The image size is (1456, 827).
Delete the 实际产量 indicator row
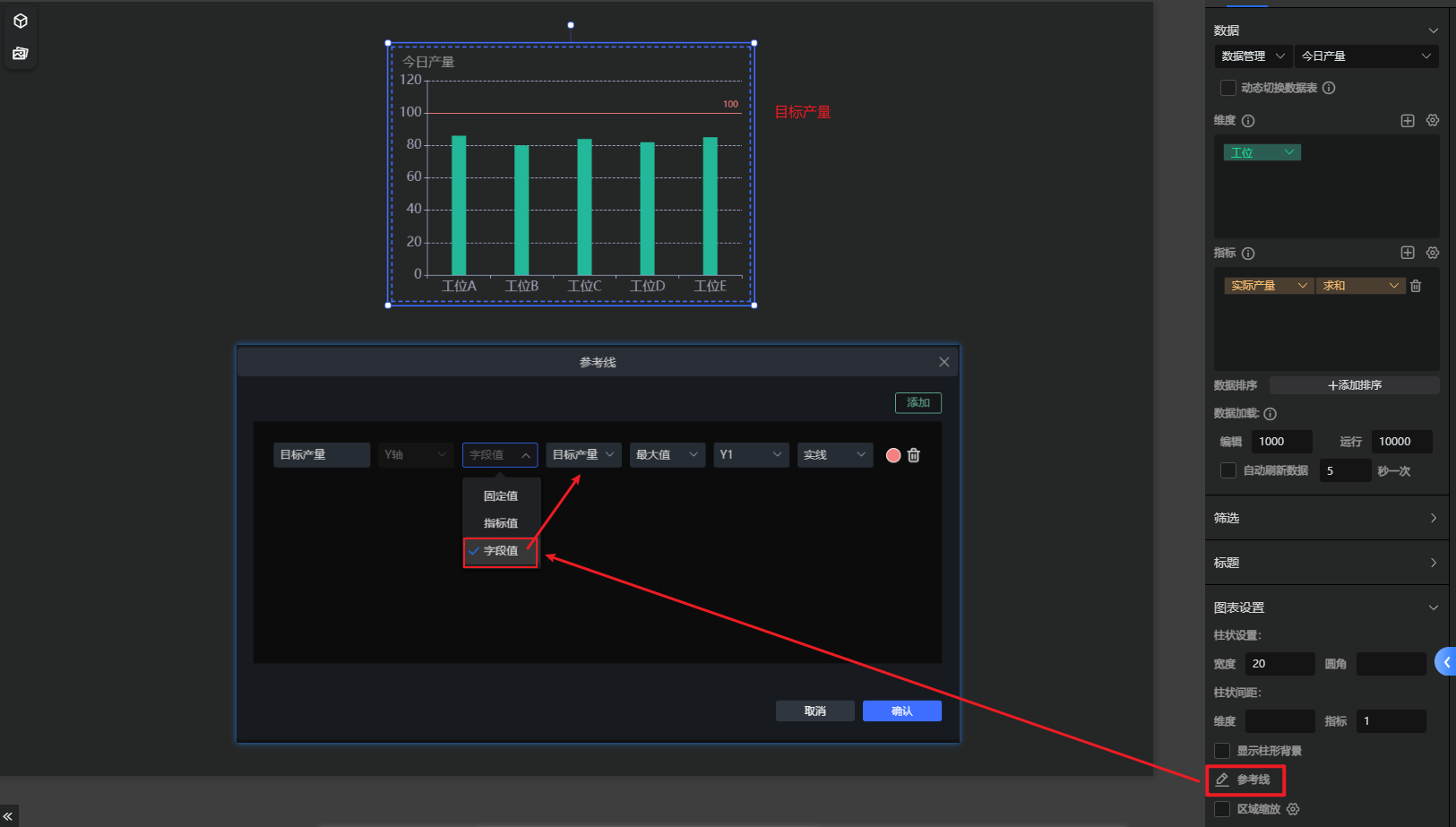click(1416, 286)
